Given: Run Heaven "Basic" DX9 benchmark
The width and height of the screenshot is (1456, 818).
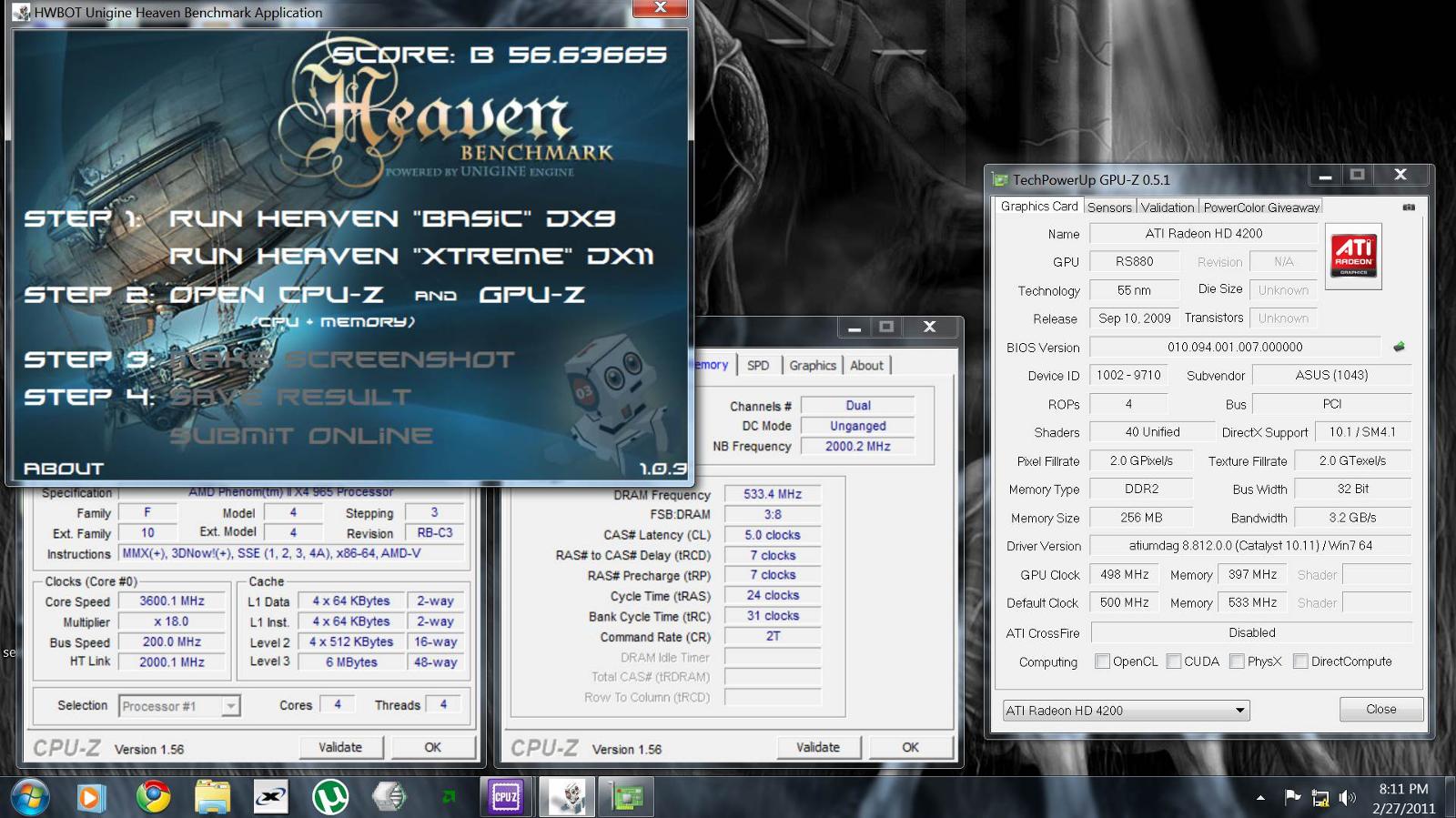Looking at the screenshot, I should point(392,218).
